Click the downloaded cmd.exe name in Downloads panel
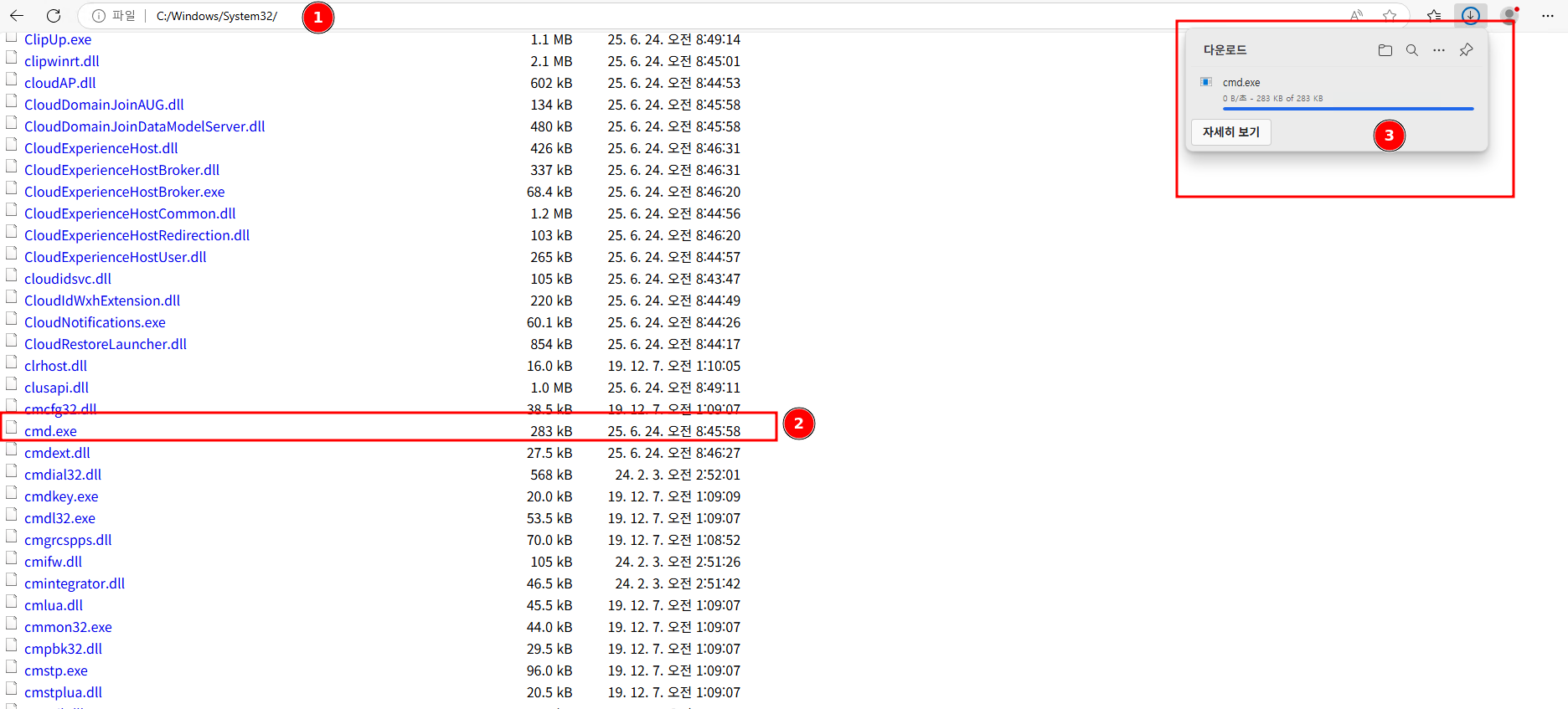The width and height of the screenshot is (1568, 709). (1241, 82)
